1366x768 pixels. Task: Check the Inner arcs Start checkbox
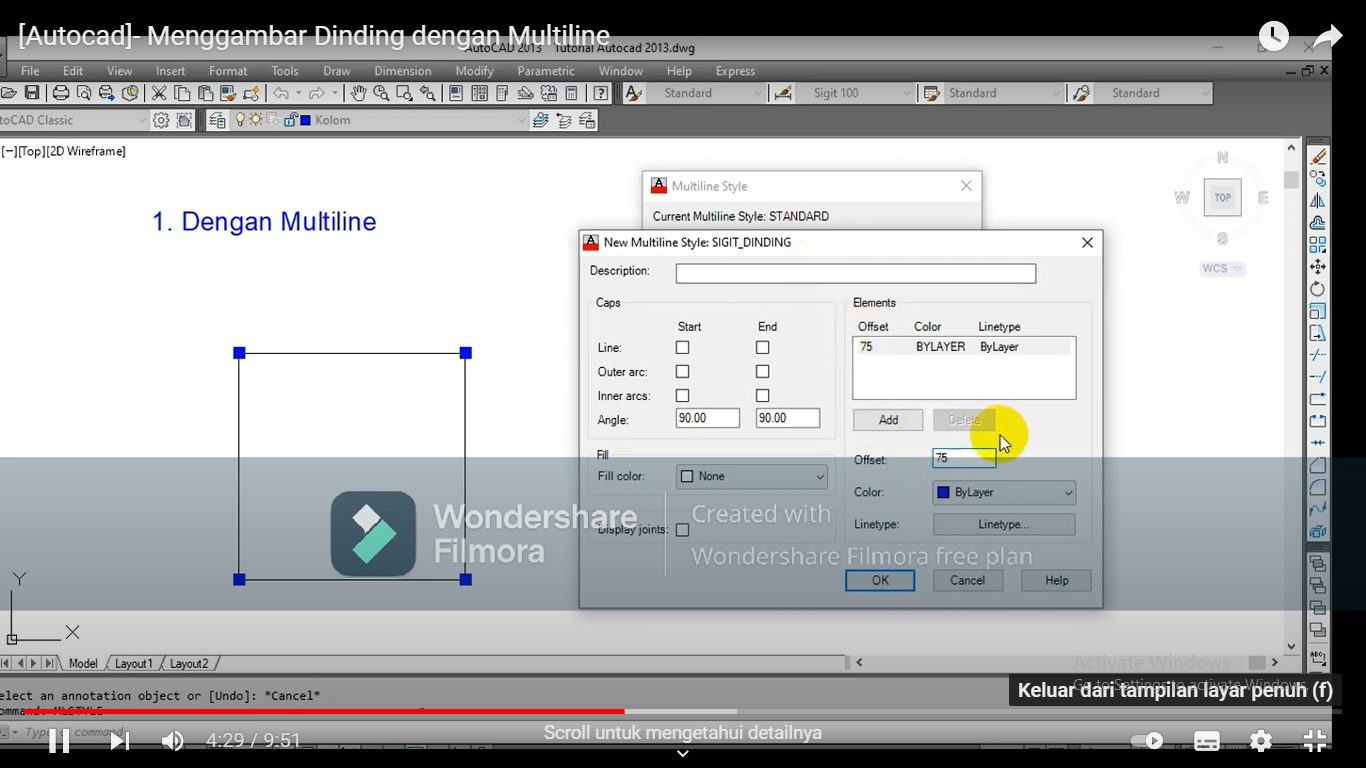coord(682,396)
